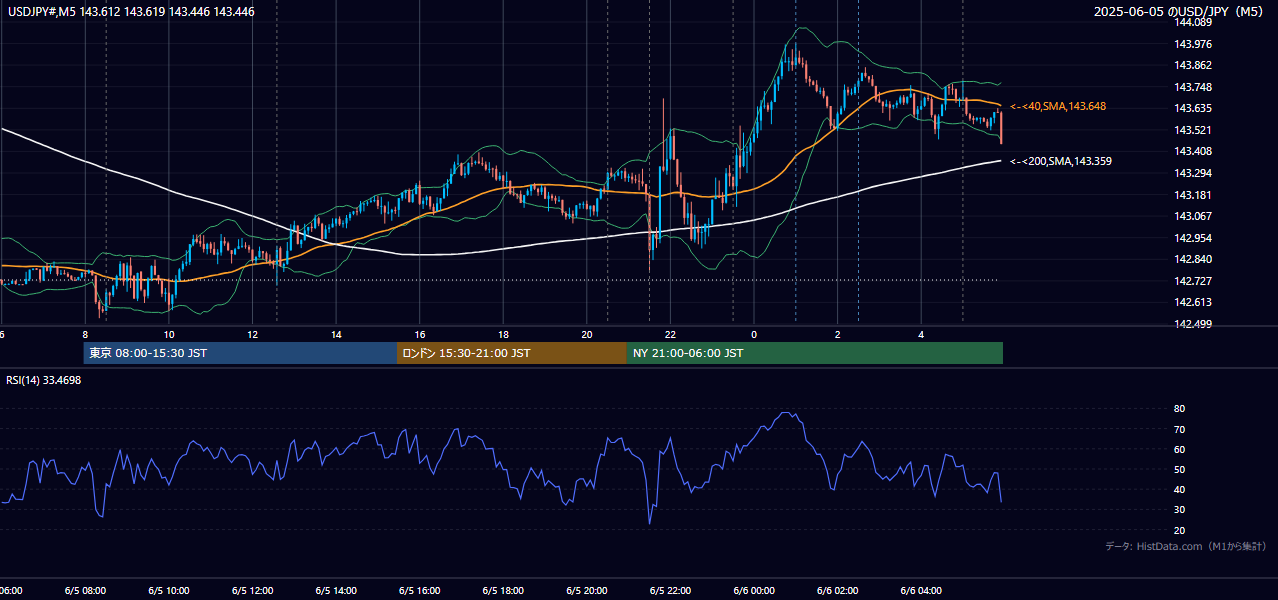
Task: Click the hour 22 label under the price chart
Action: point(670,334)
